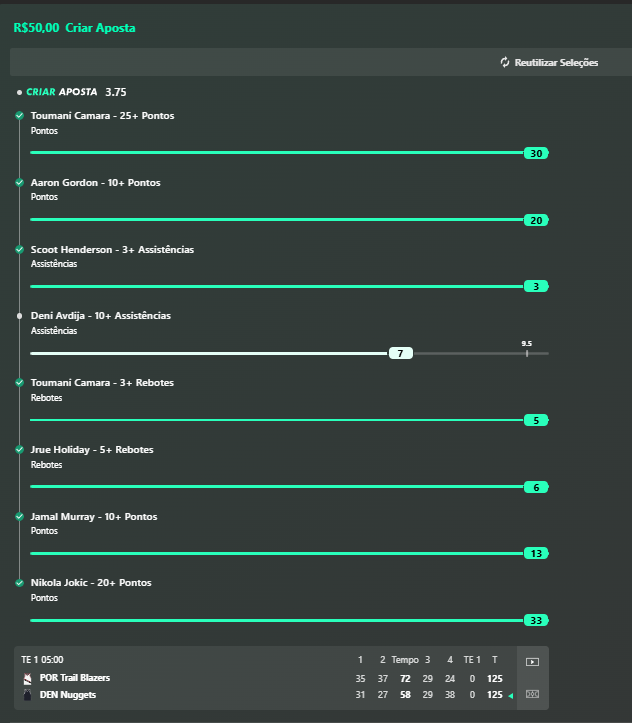632x723 pixels.
Task: Click green check beside Aaron Gordon 10+ Pontos
Action: (x=19, y=182)
